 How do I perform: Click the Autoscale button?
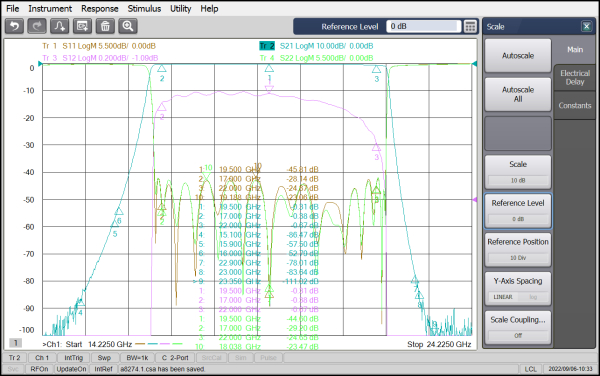[518, 55]
